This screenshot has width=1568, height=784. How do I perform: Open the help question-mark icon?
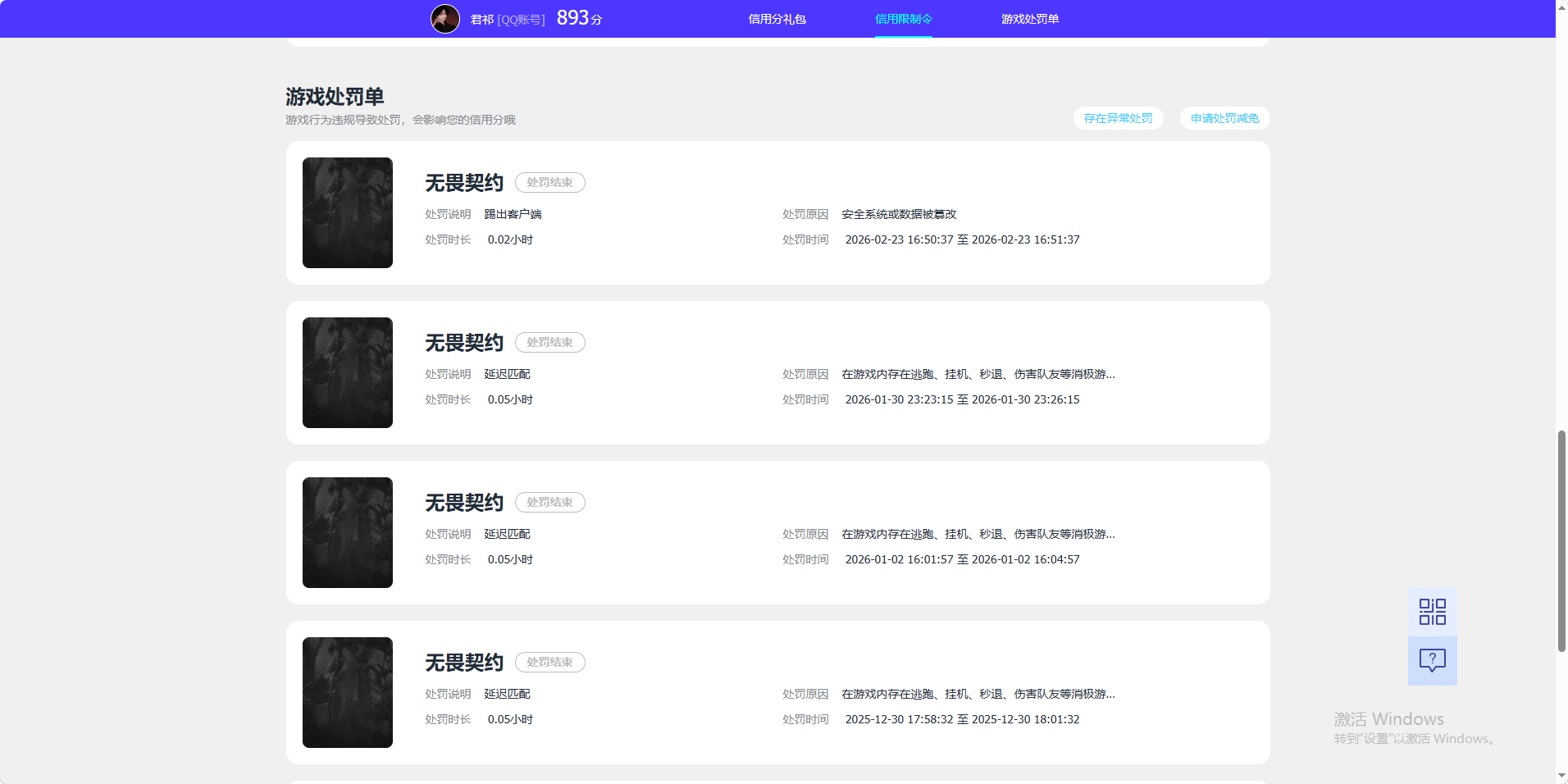coord(1431,661)
